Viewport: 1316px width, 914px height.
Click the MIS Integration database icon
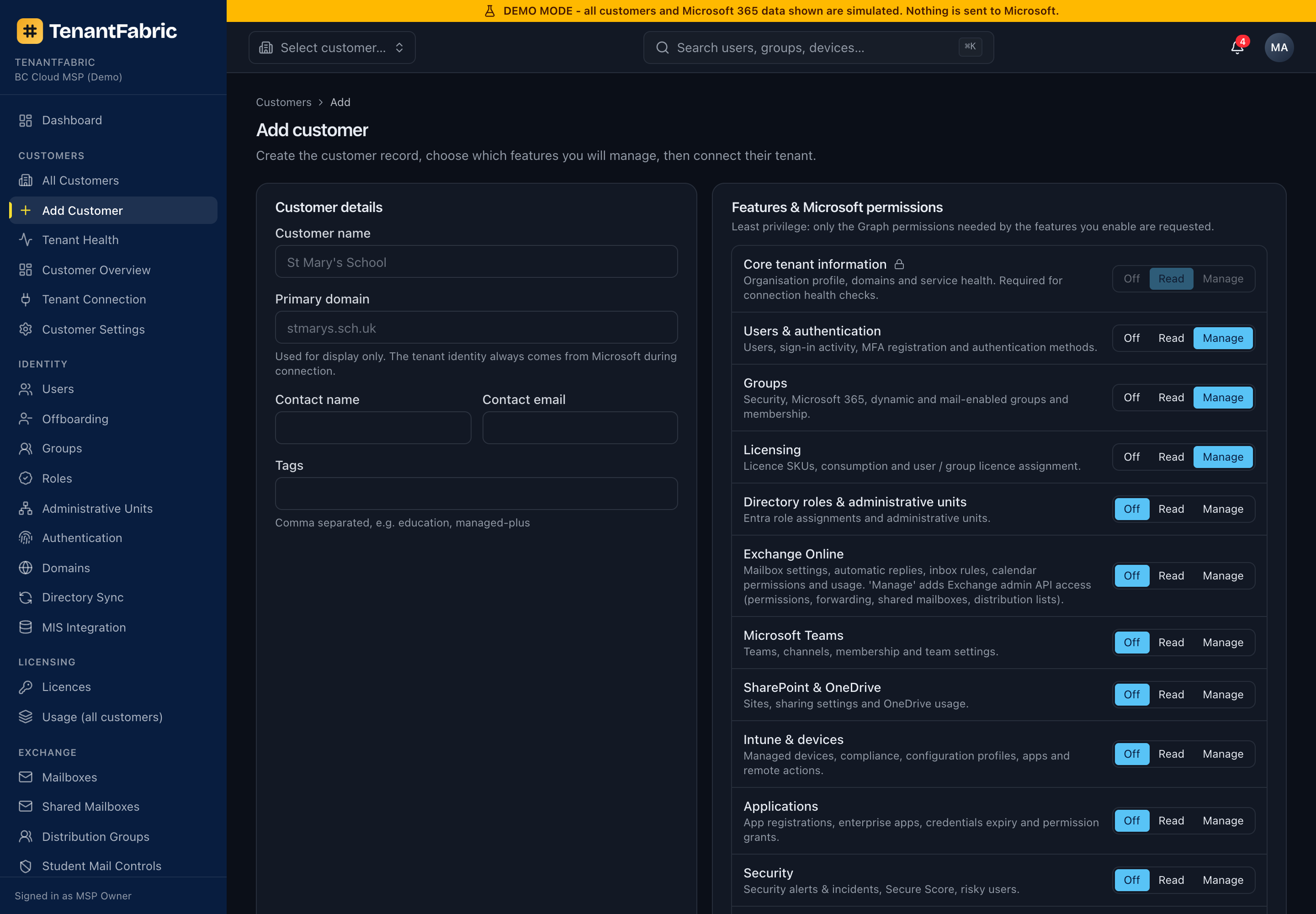tap(26, 627)
